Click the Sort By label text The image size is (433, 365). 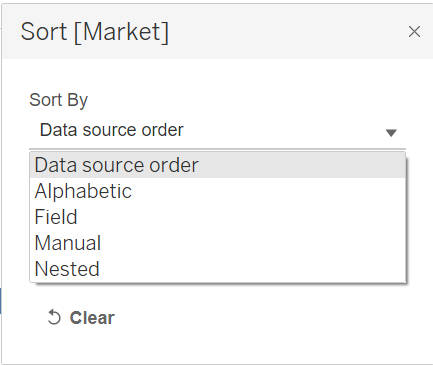tap(59, 100)
